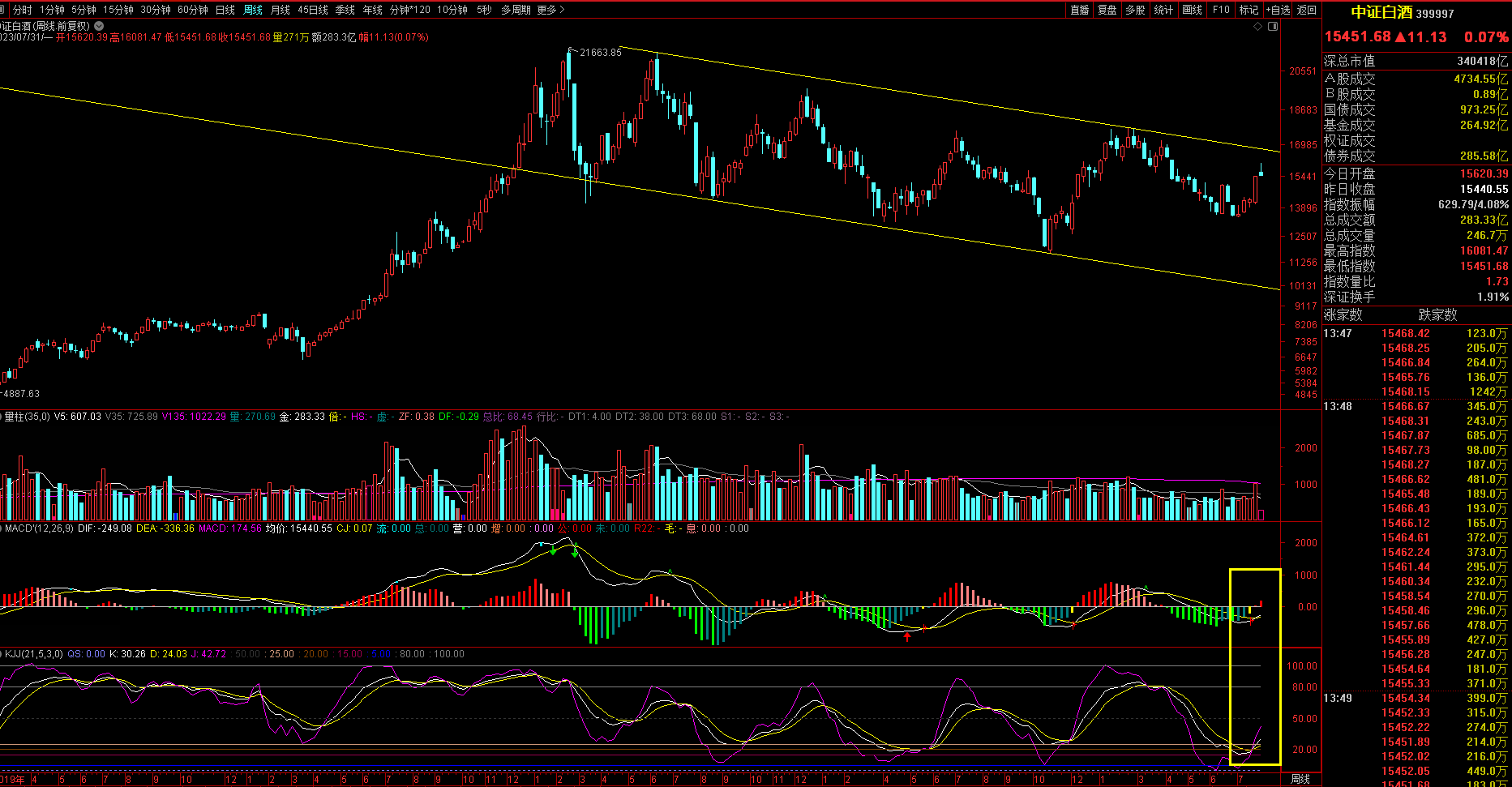Click the 今日开盘 value 15620.39
Screen dimensions: 1512x787
tap(1484, 173)
